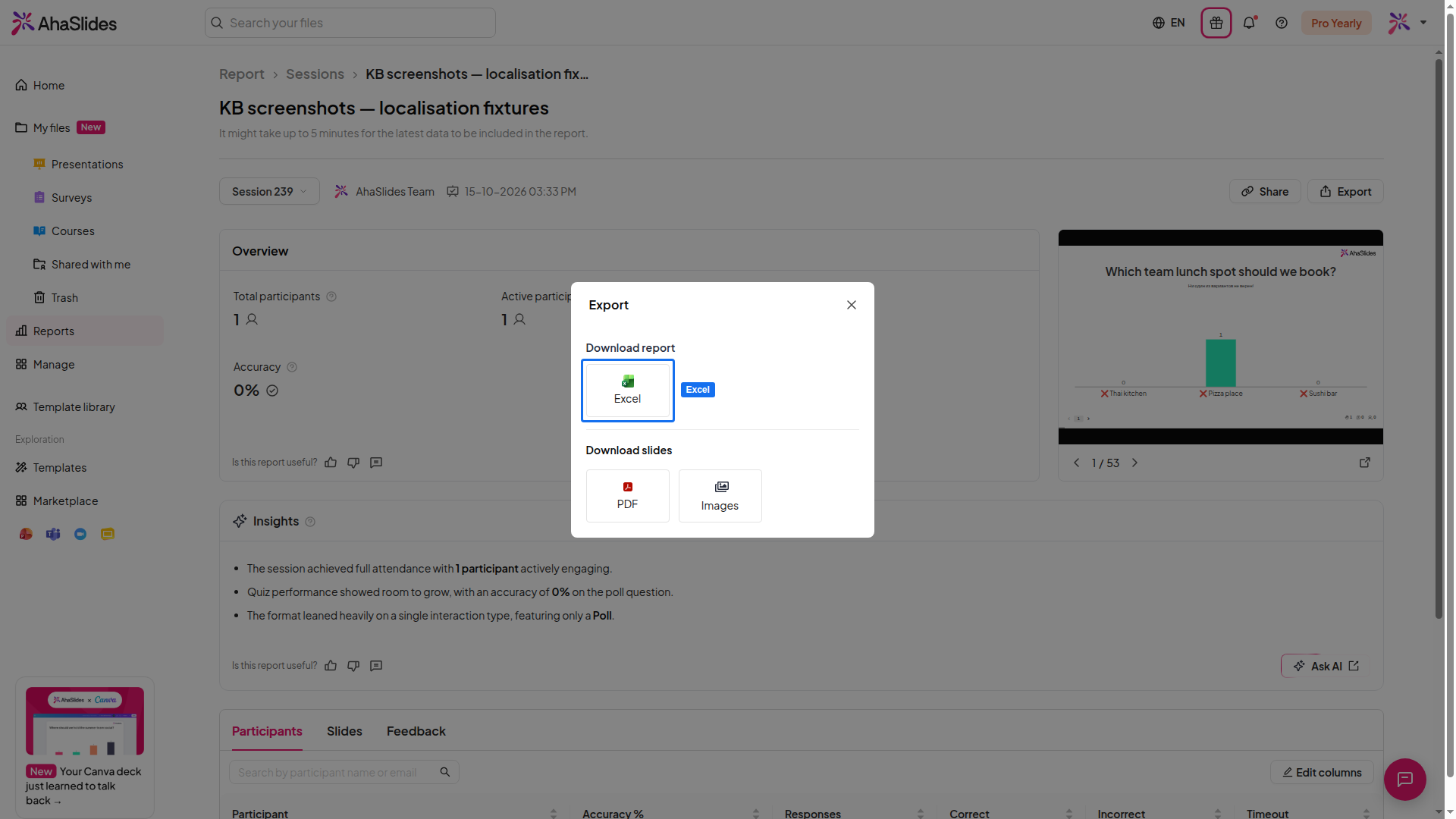Open Marketplace in sidebar
The width and height of the screenshot is (1456, 819).
85,501
